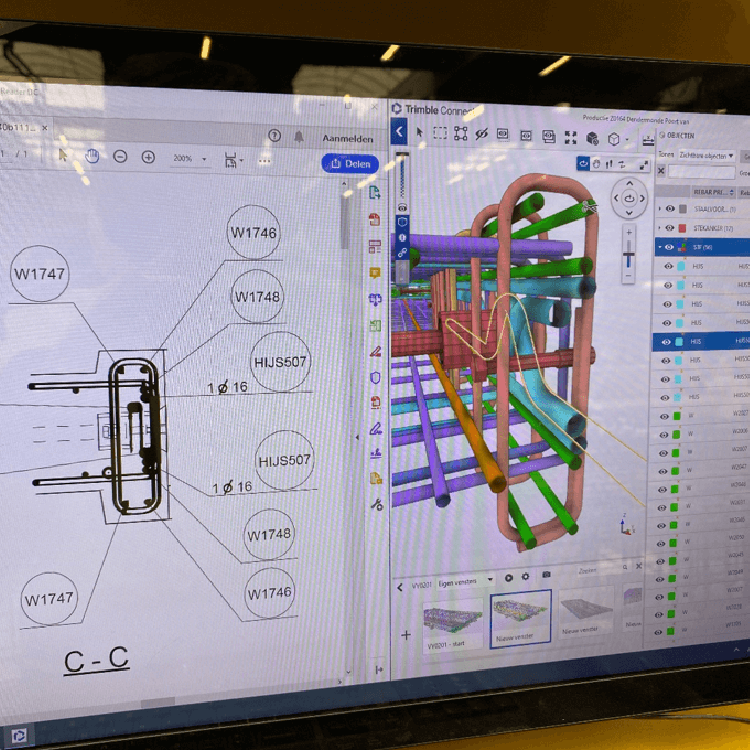Click the up arrow on the navigation wheel
750x750 pixels.
click(x=629, y=183)
